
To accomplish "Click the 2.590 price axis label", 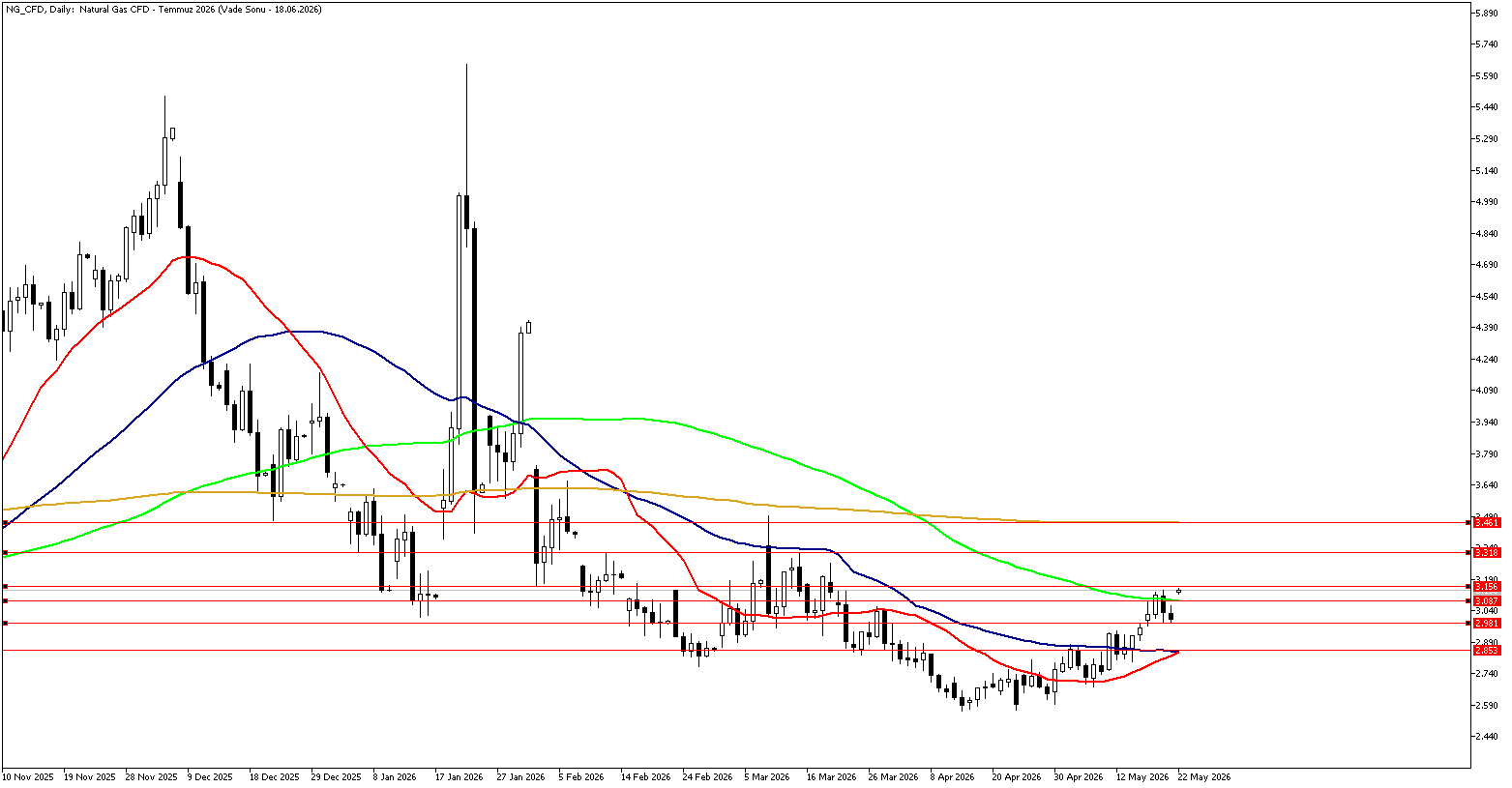I will tap(1487, 705).
